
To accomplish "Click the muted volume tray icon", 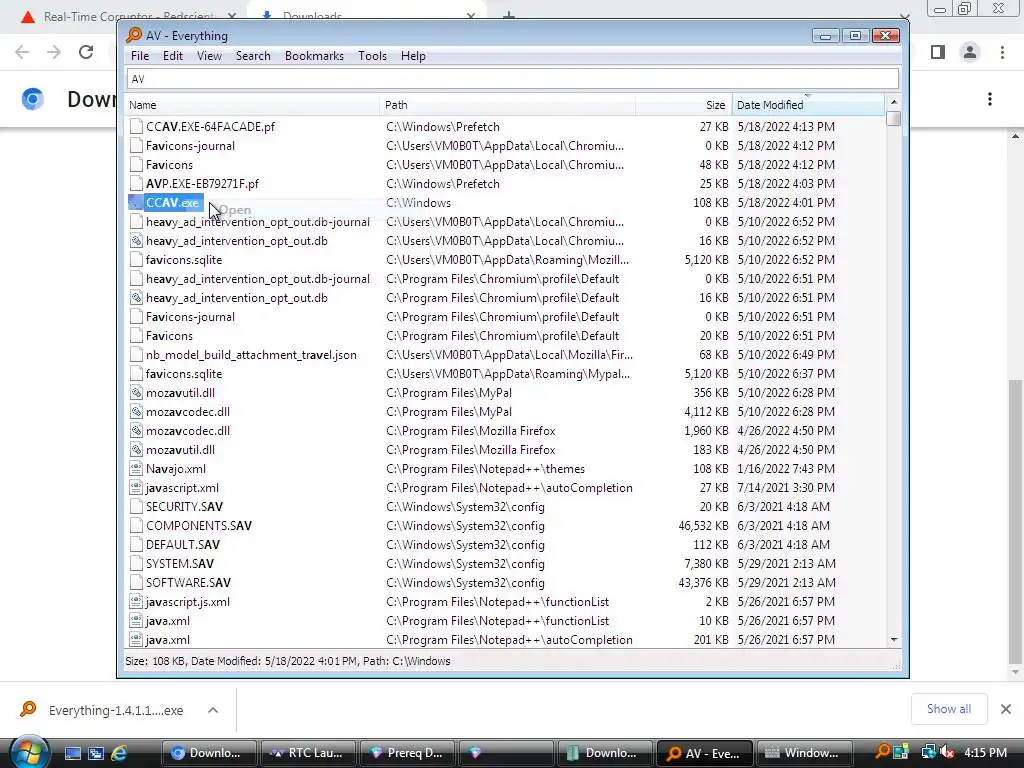I will [x=946, y=752].
